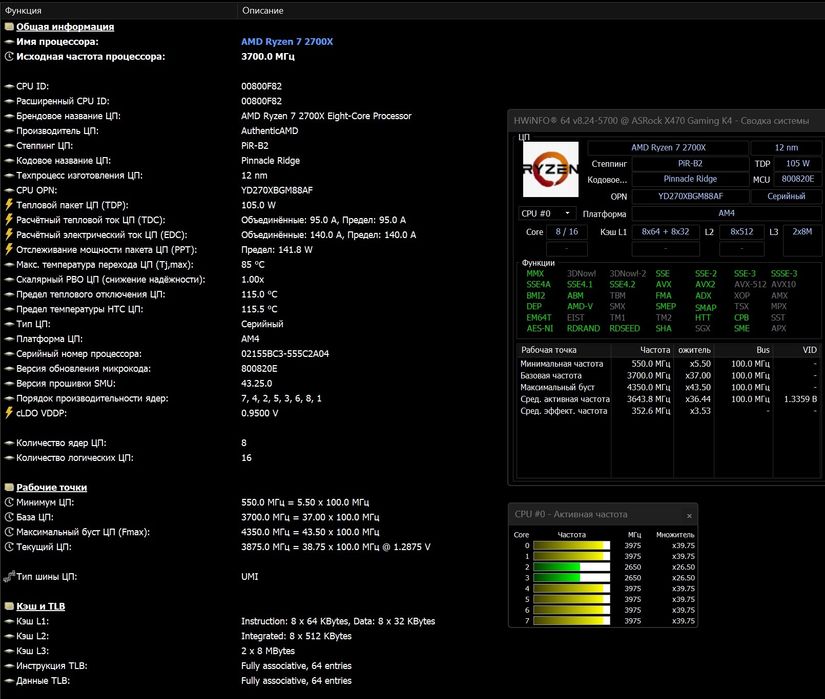
Task: Click the Core 7 frequency bar
Action: click(571, 621)
